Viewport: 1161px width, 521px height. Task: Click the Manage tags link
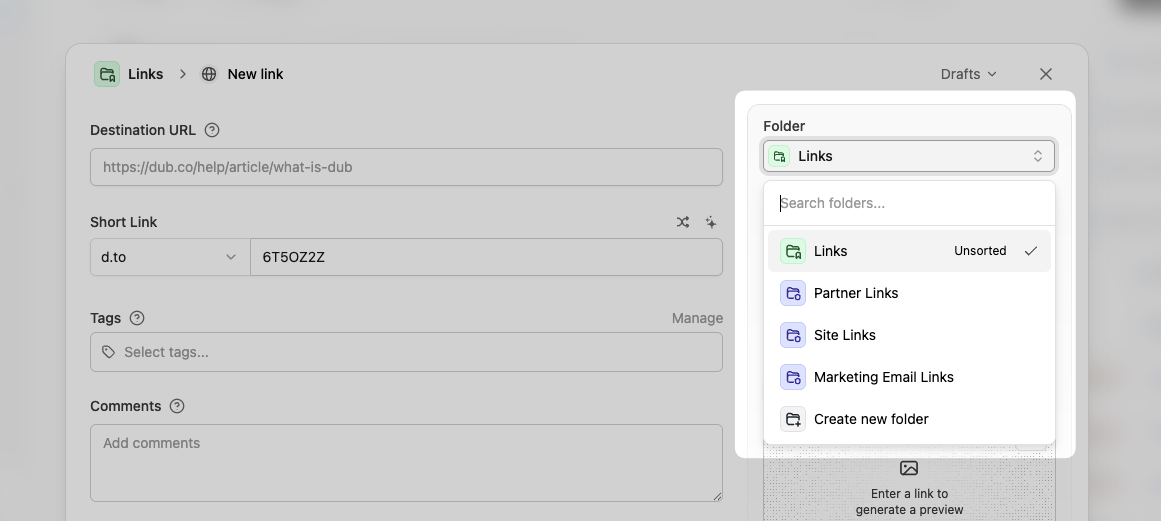pos(697,318)
